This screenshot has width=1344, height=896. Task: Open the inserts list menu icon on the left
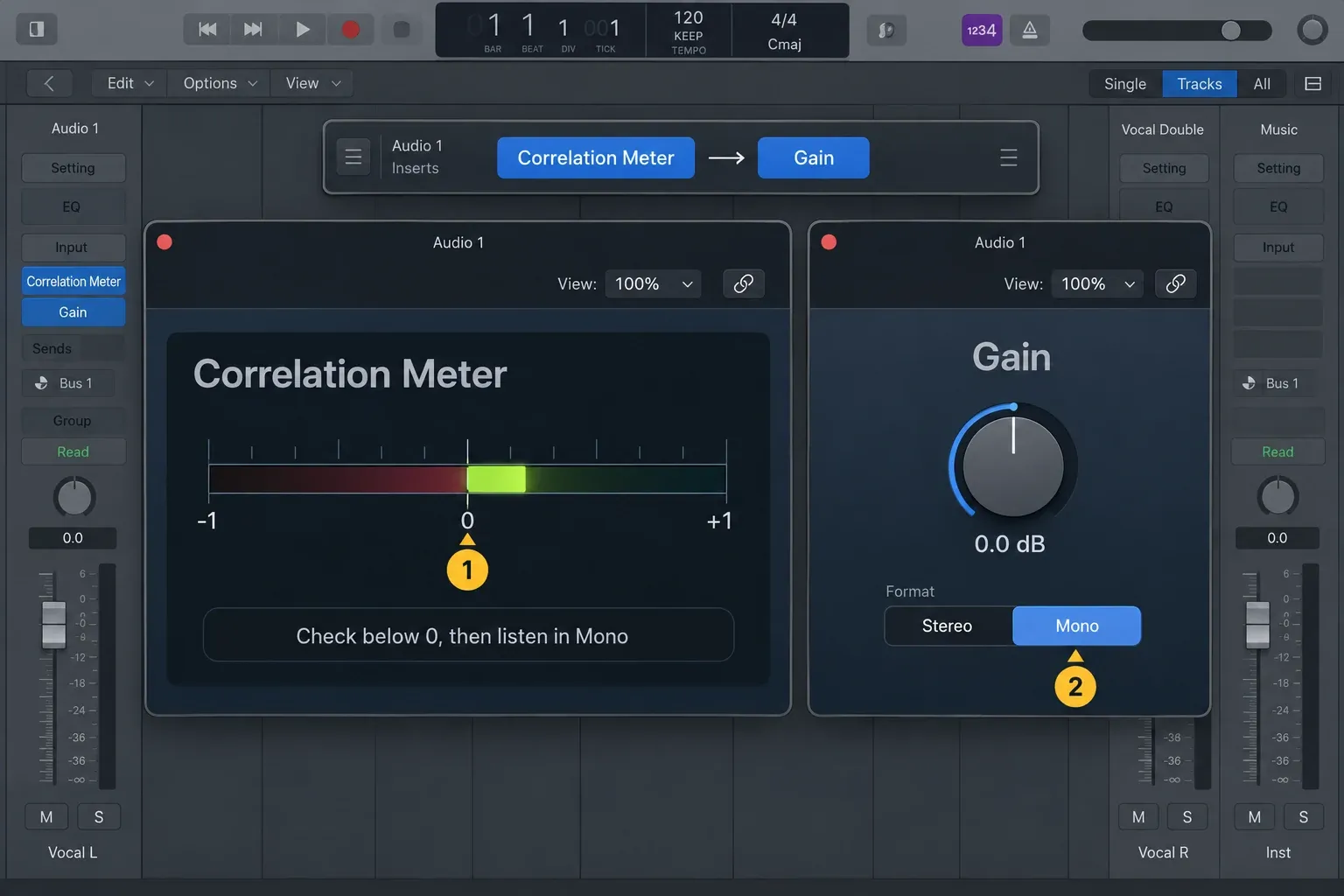click(353, 157)
